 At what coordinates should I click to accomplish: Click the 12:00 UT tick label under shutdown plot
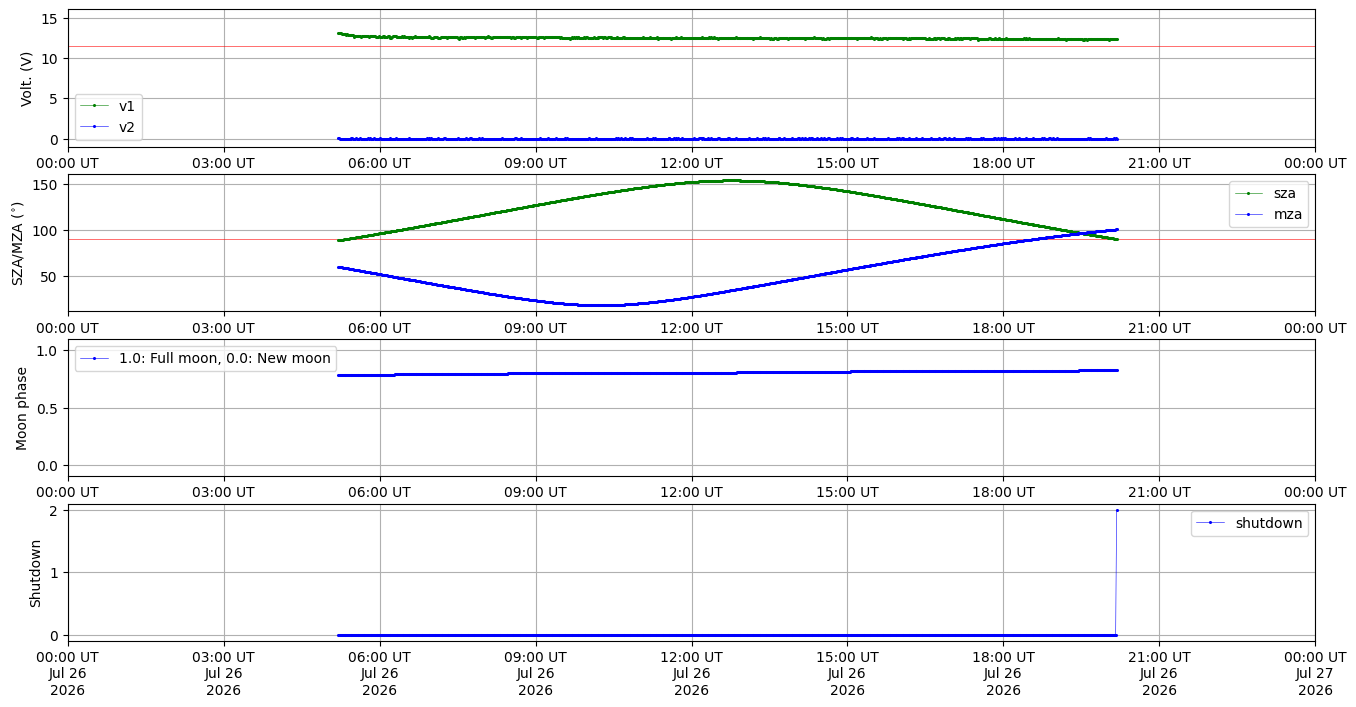691,656
